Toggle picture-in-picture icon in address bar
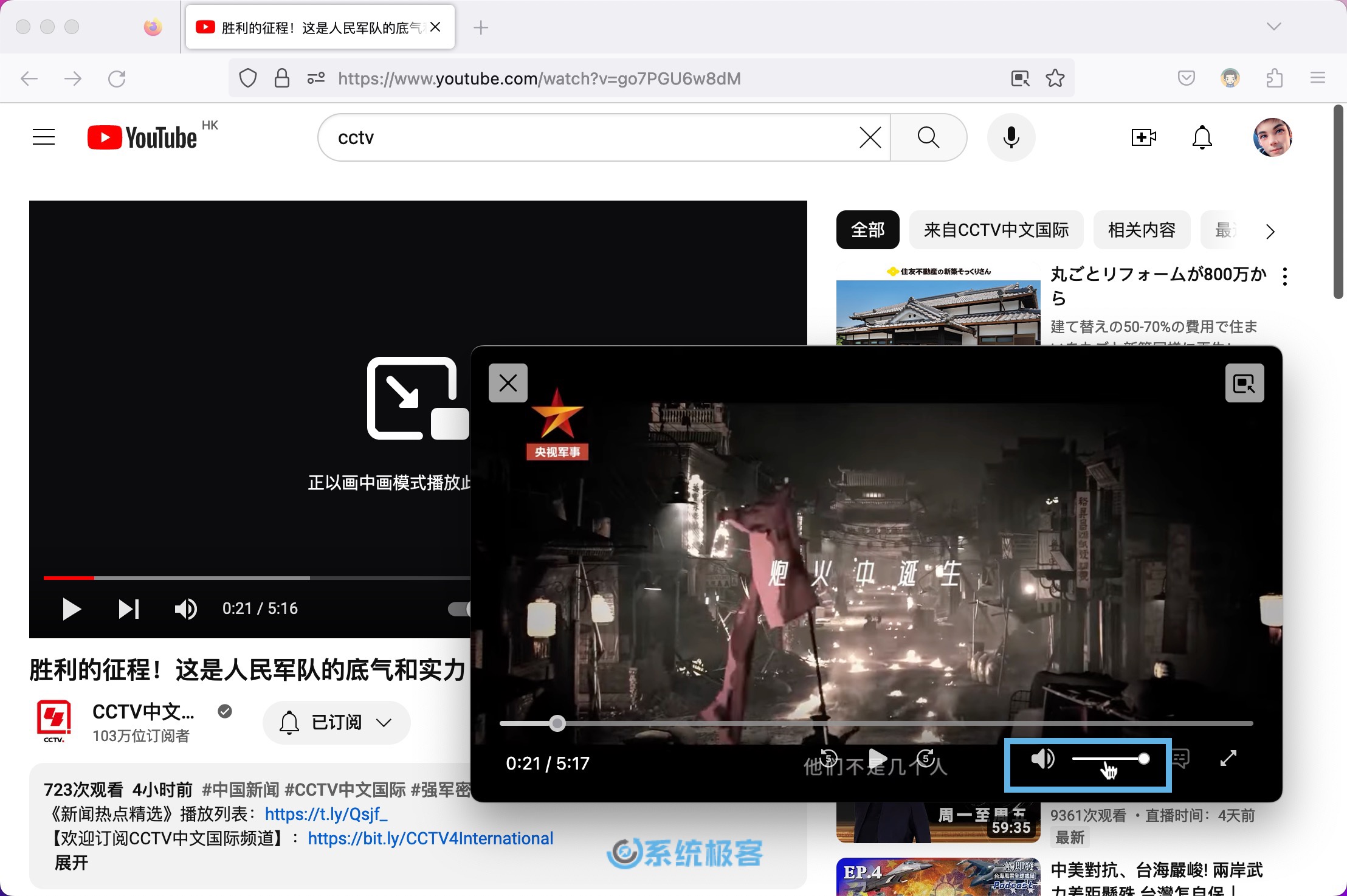Viewport: 1347px width, 896px height. [x=1020, y=78]
